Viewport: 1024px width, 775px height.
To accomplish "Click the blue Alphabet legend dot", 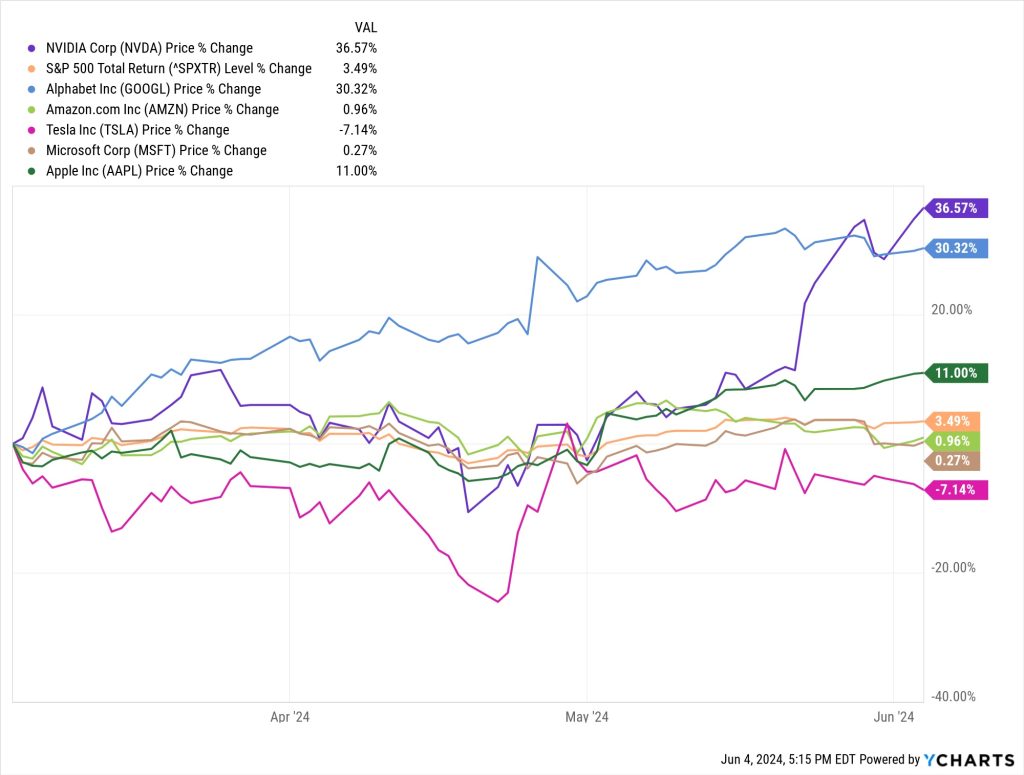I will (x=33, y=89).
